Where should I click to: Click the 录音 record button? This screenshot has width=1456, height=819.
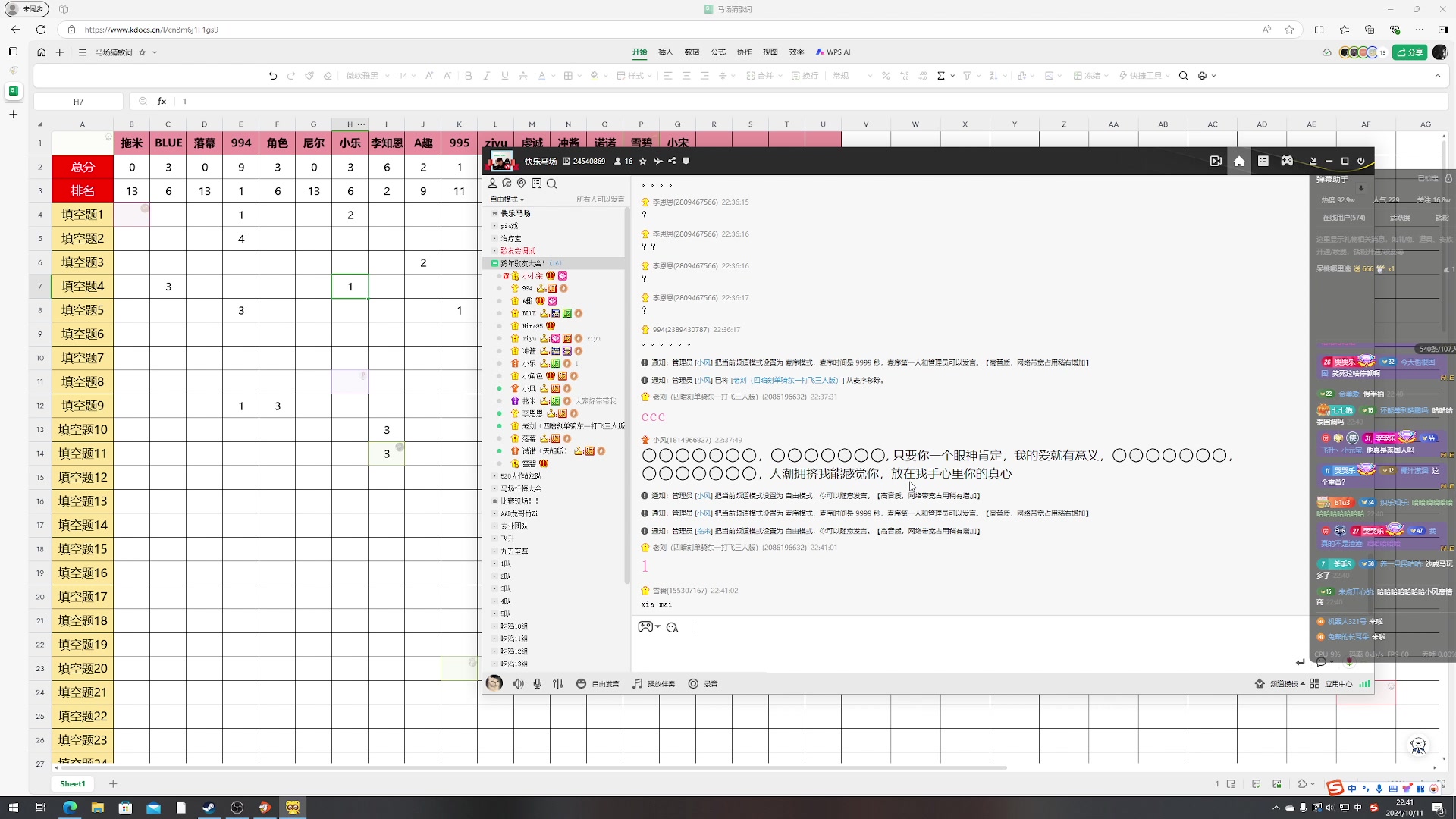(x=703, y=684)
